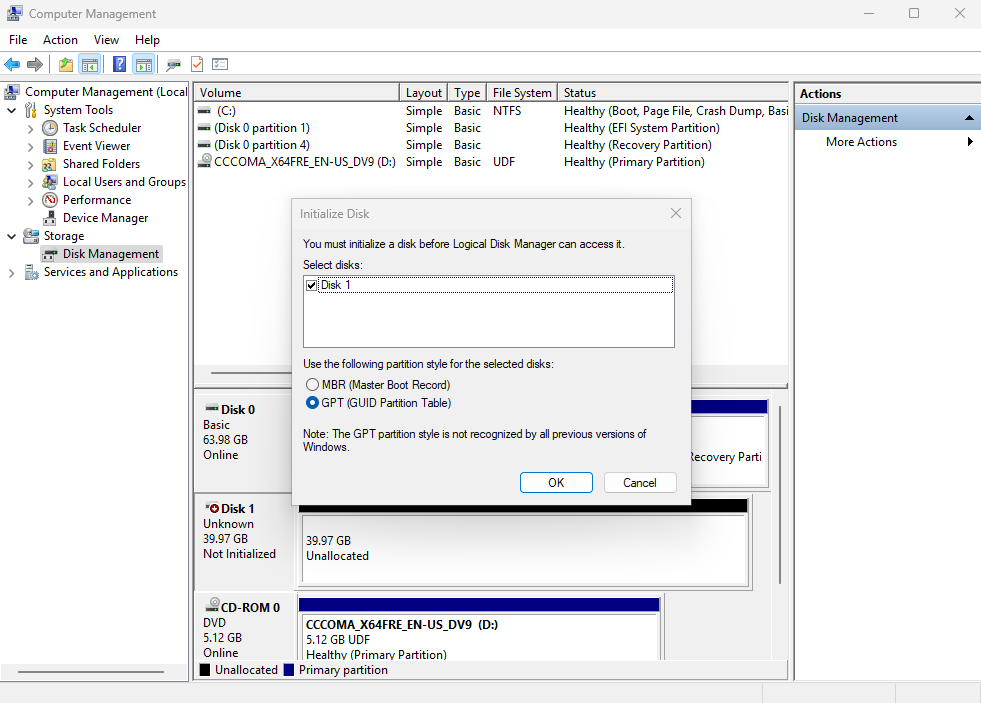This screenshot has height=703, width=981.
Task: Open the Action menu
Action: 60,40
